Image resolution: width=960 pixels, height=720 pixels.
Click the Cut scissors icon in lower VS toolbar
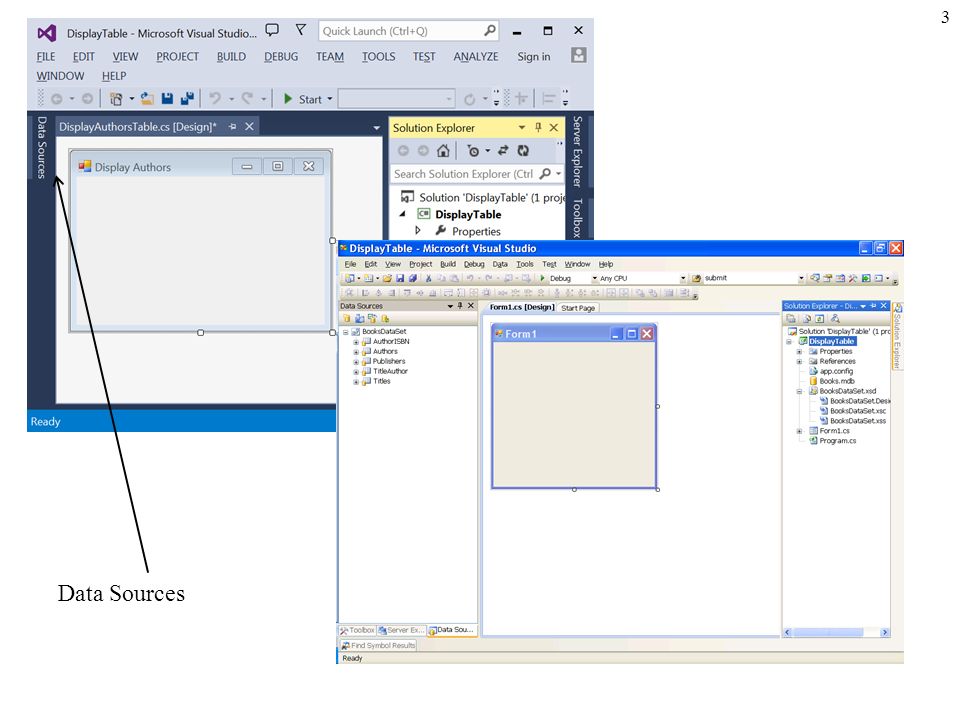pos(429,278)
